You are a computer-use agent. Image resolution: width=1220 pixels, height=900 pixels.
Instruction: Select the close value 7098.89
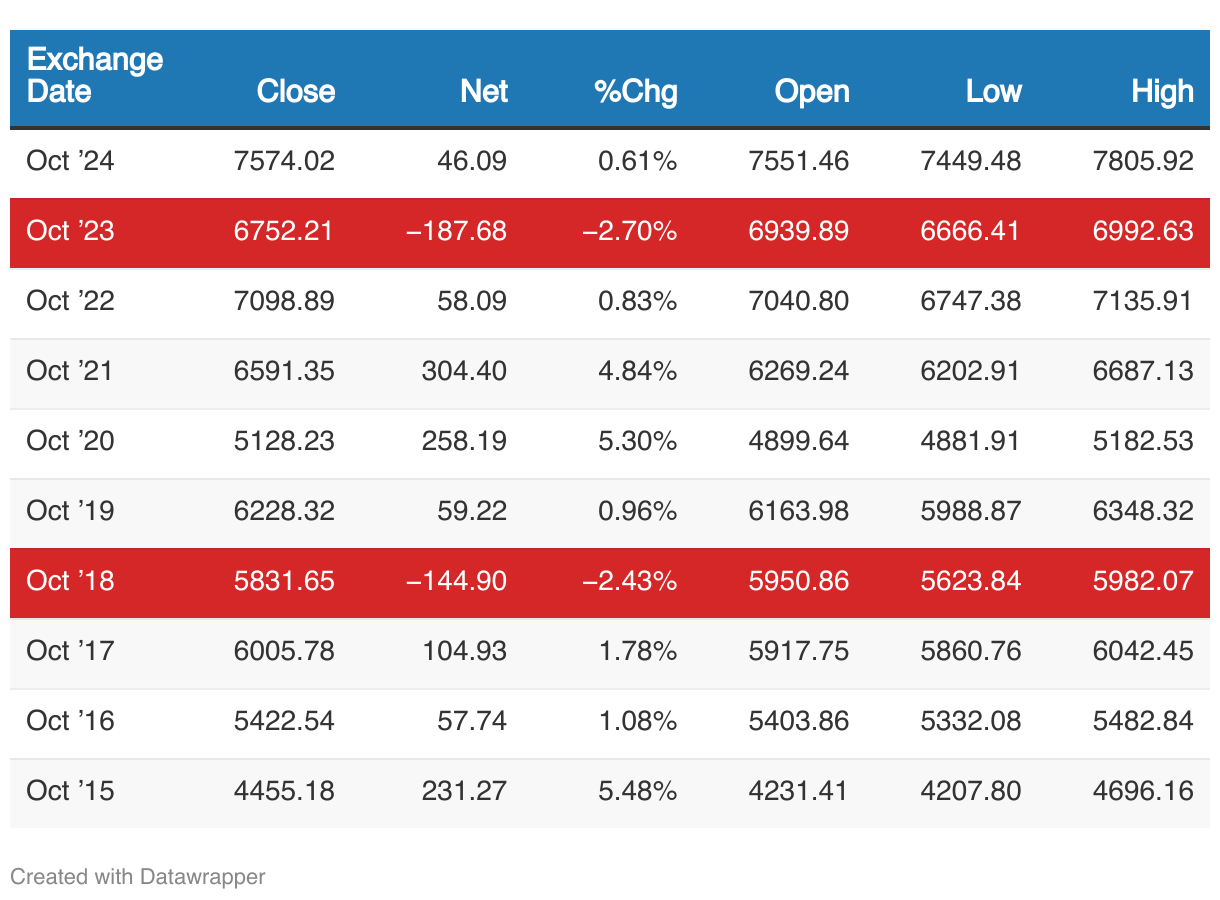point(284,301)
